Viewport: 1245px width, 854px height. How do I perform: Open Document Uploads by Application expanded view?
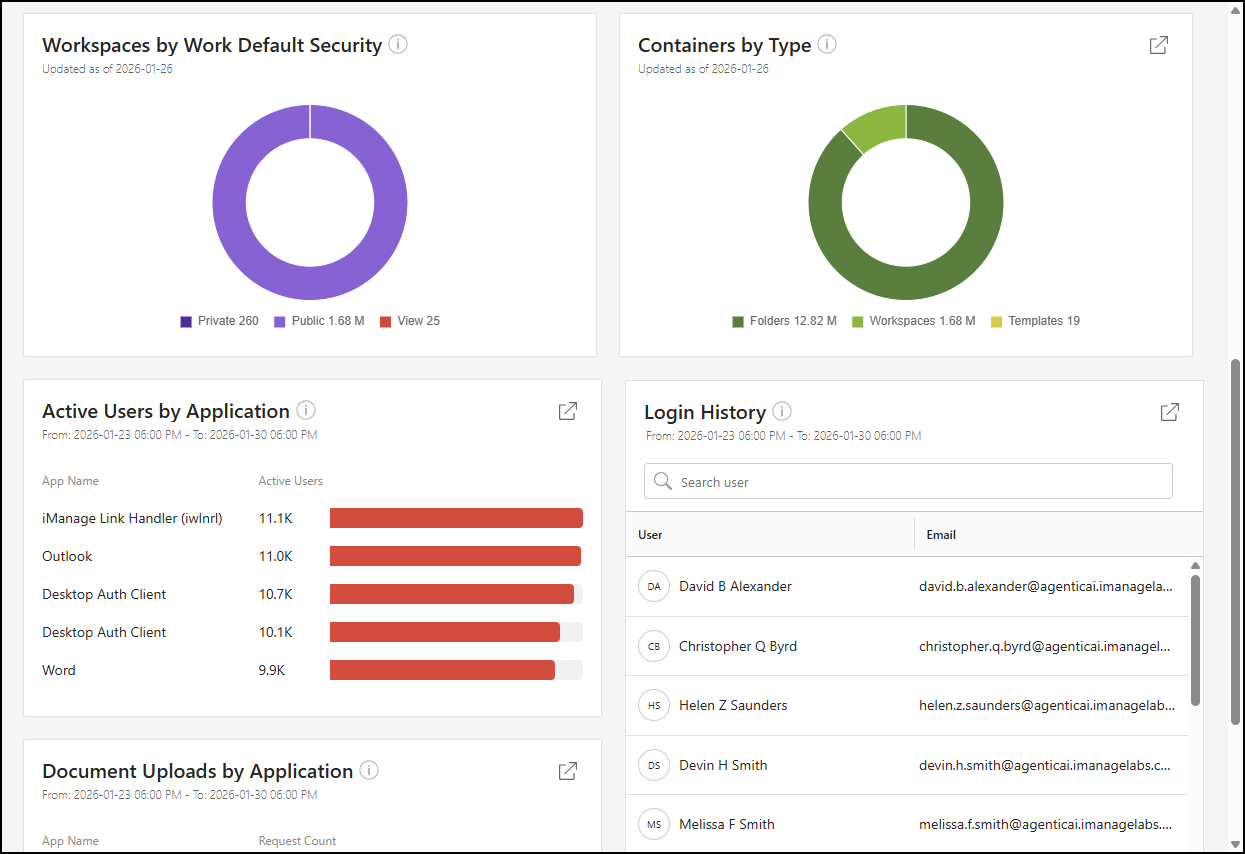click(567, 771)
